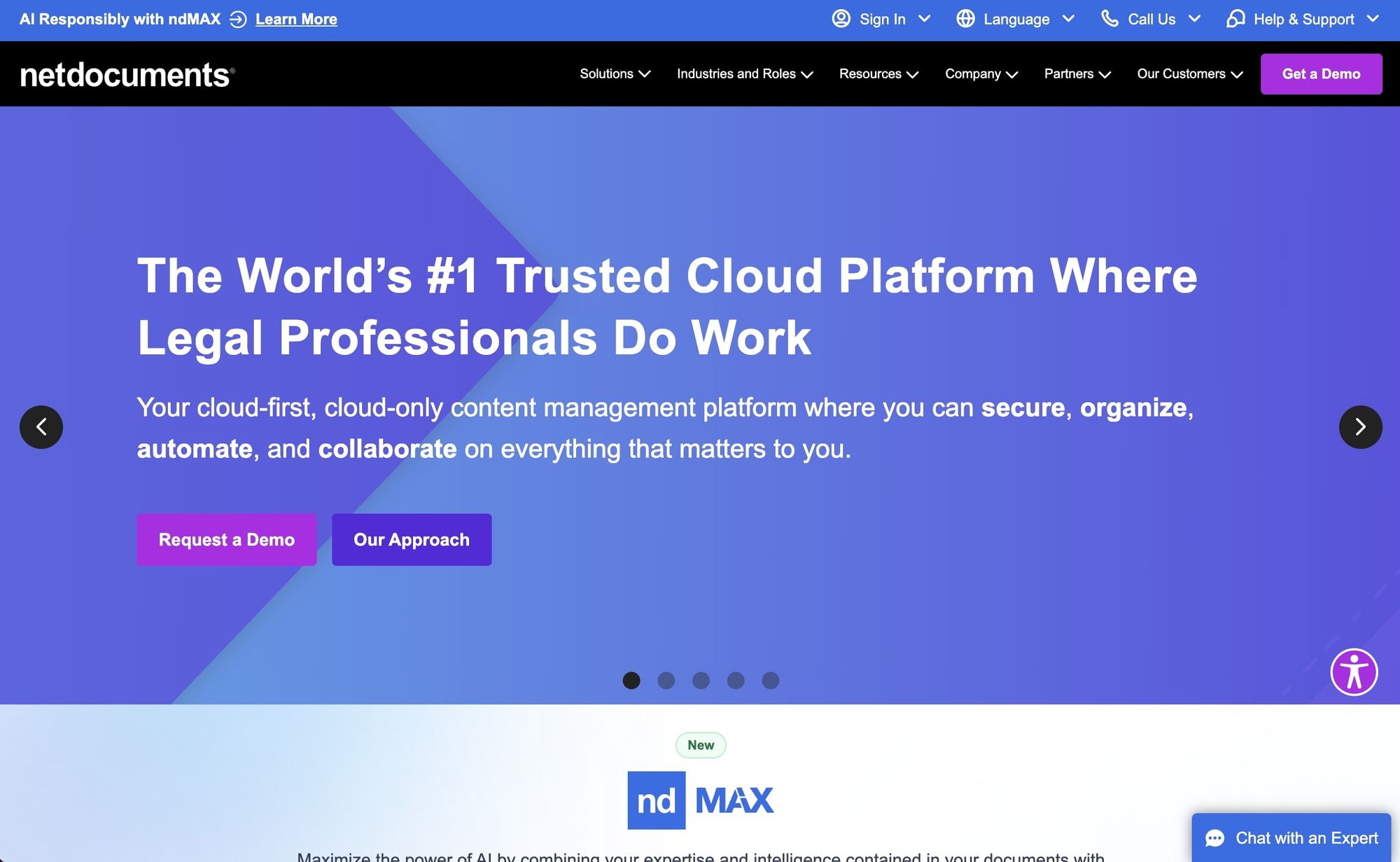Open the Our Customers dropdown

click(1189, 74)
